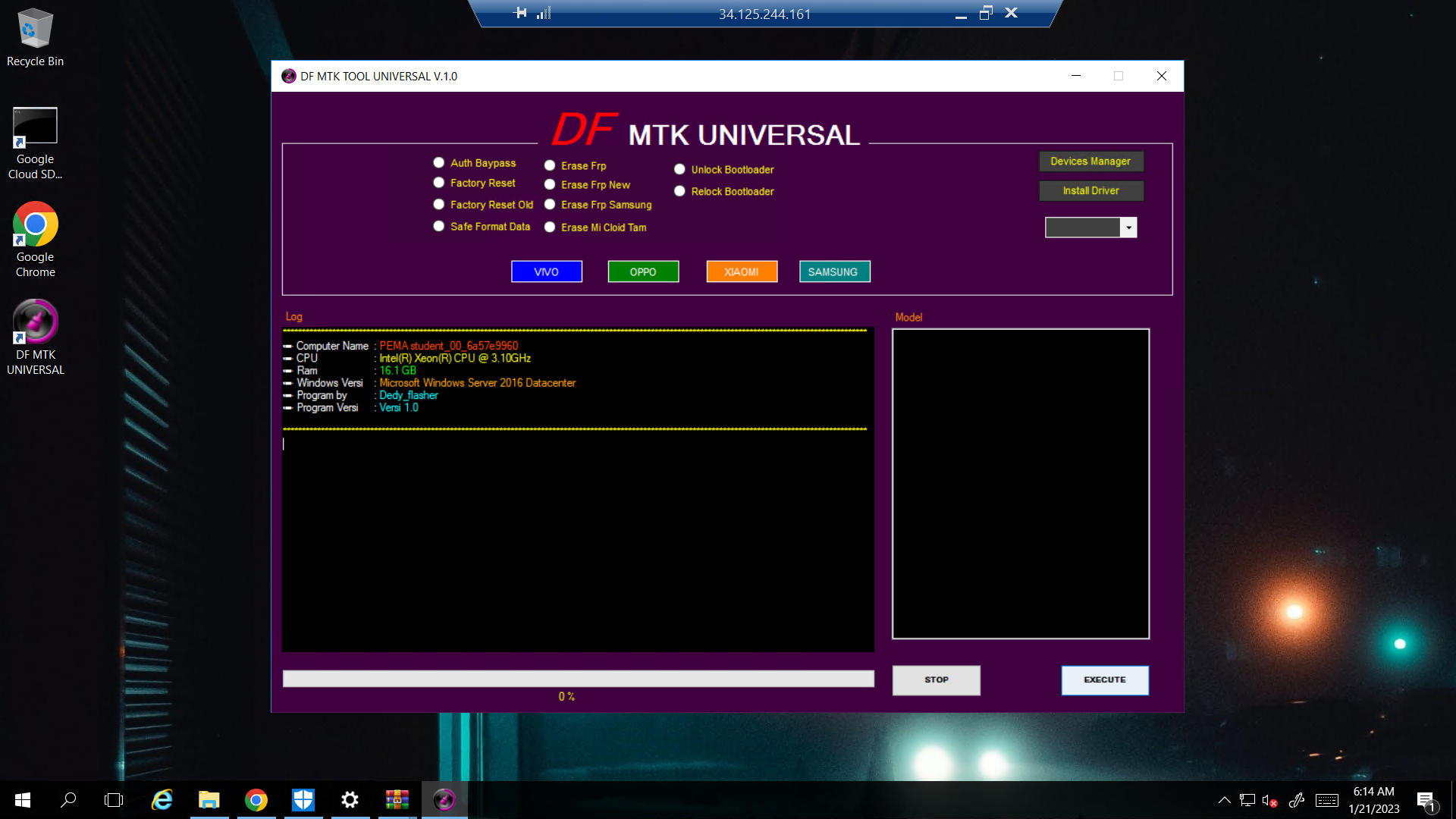Click the SAMSUNG brand button
The image size is (1456, 819).
pos(834,271)
